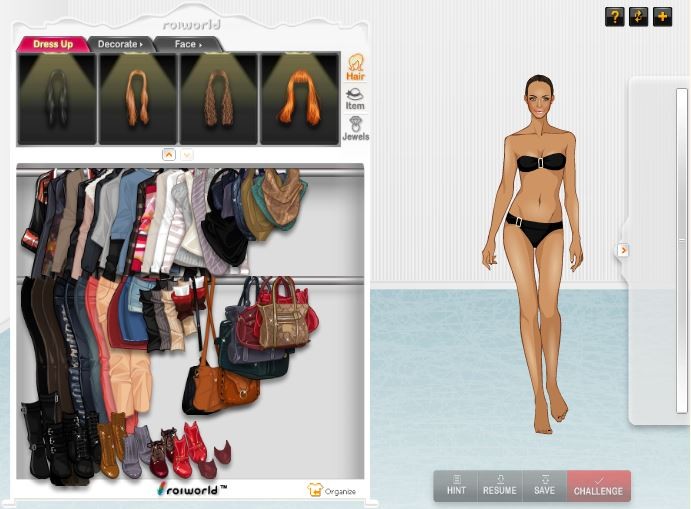Click the yellow plus icon
This screenshot has height=509, width=691.
(662, 17)
